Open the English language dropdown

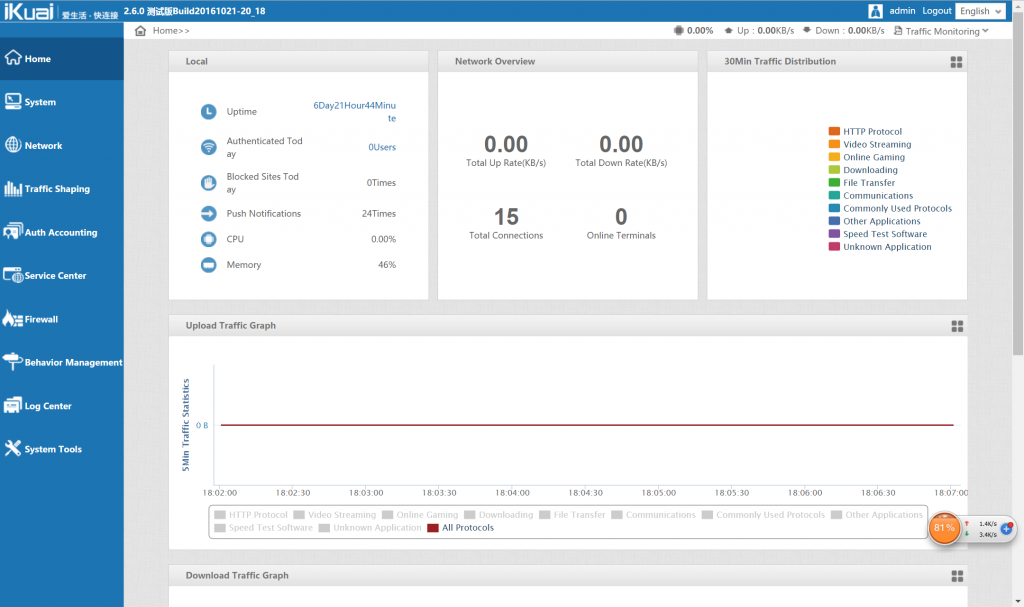(x=980, y=11)
